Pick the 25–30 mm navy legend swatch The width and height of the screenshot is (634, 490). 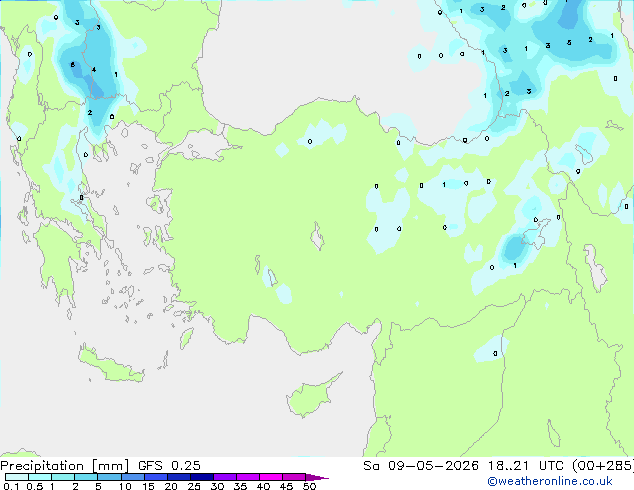pos(202,477)
